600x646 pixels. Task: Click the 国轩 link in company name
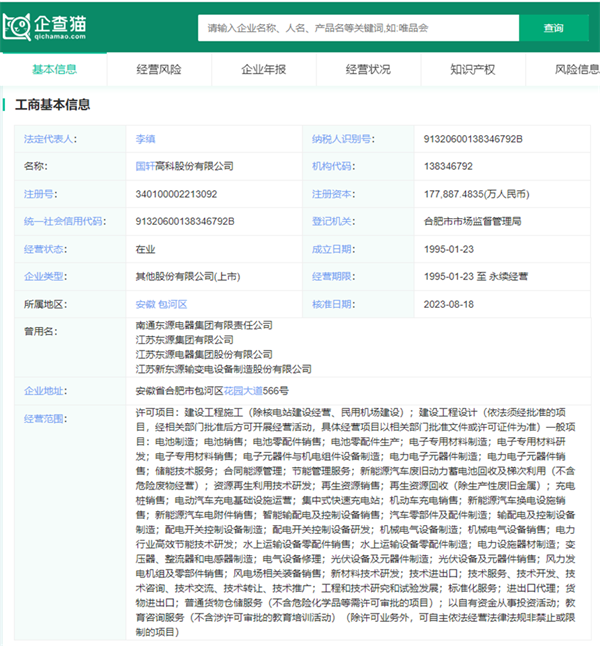tap(145, 166)
